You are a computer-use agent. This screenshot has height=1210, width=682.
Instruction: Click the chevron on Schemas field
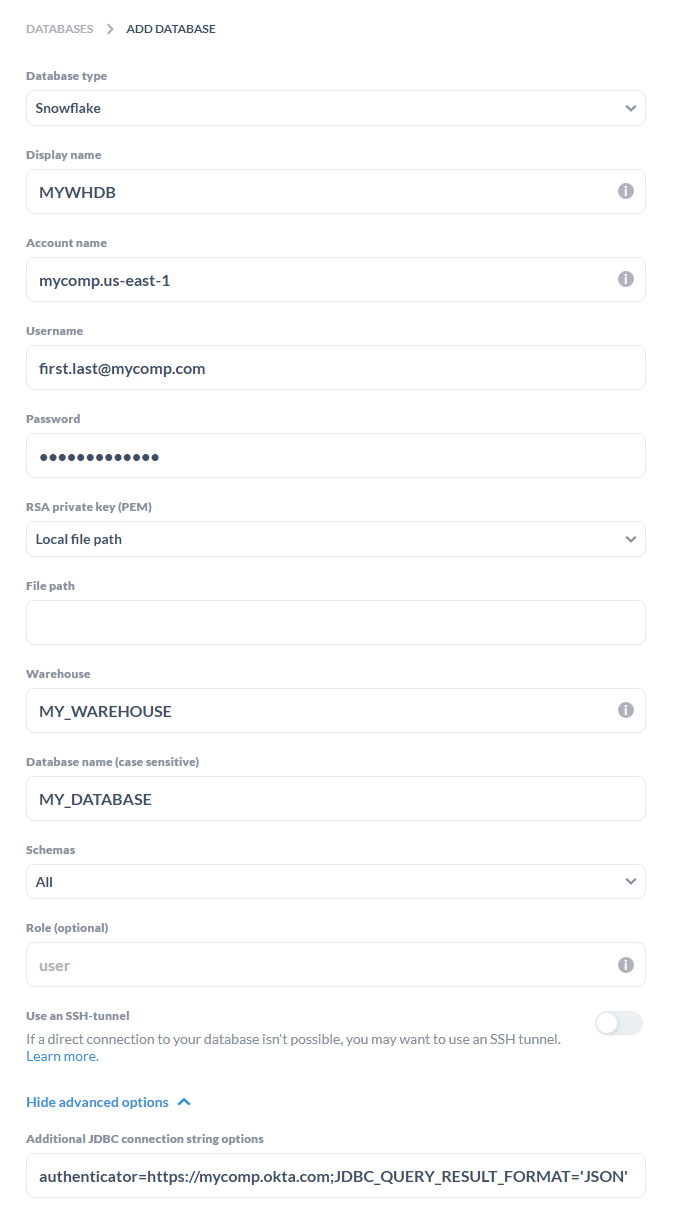[631, 881]
